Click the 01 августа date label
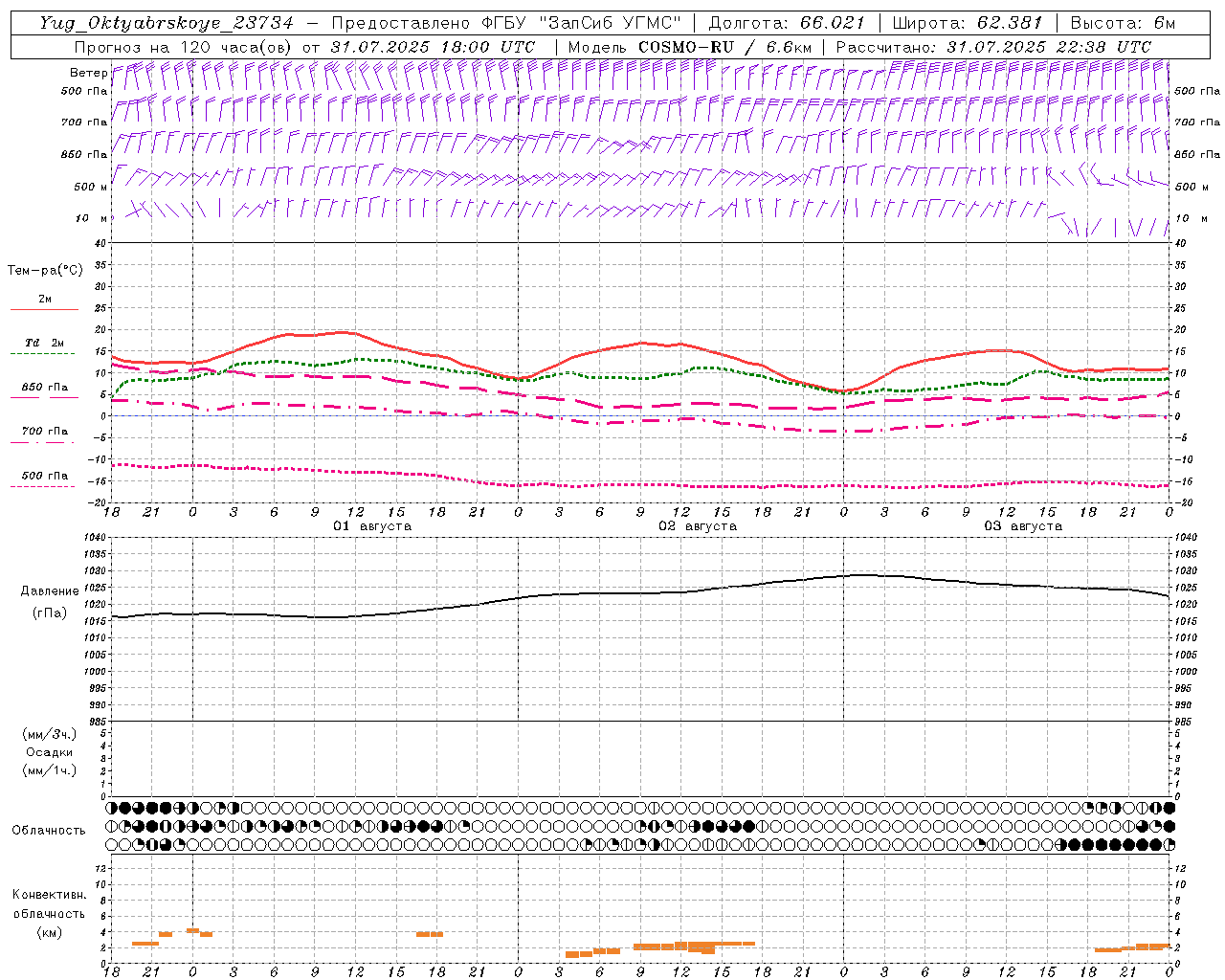Screen dimensions: 1225x980 [372, 526]
